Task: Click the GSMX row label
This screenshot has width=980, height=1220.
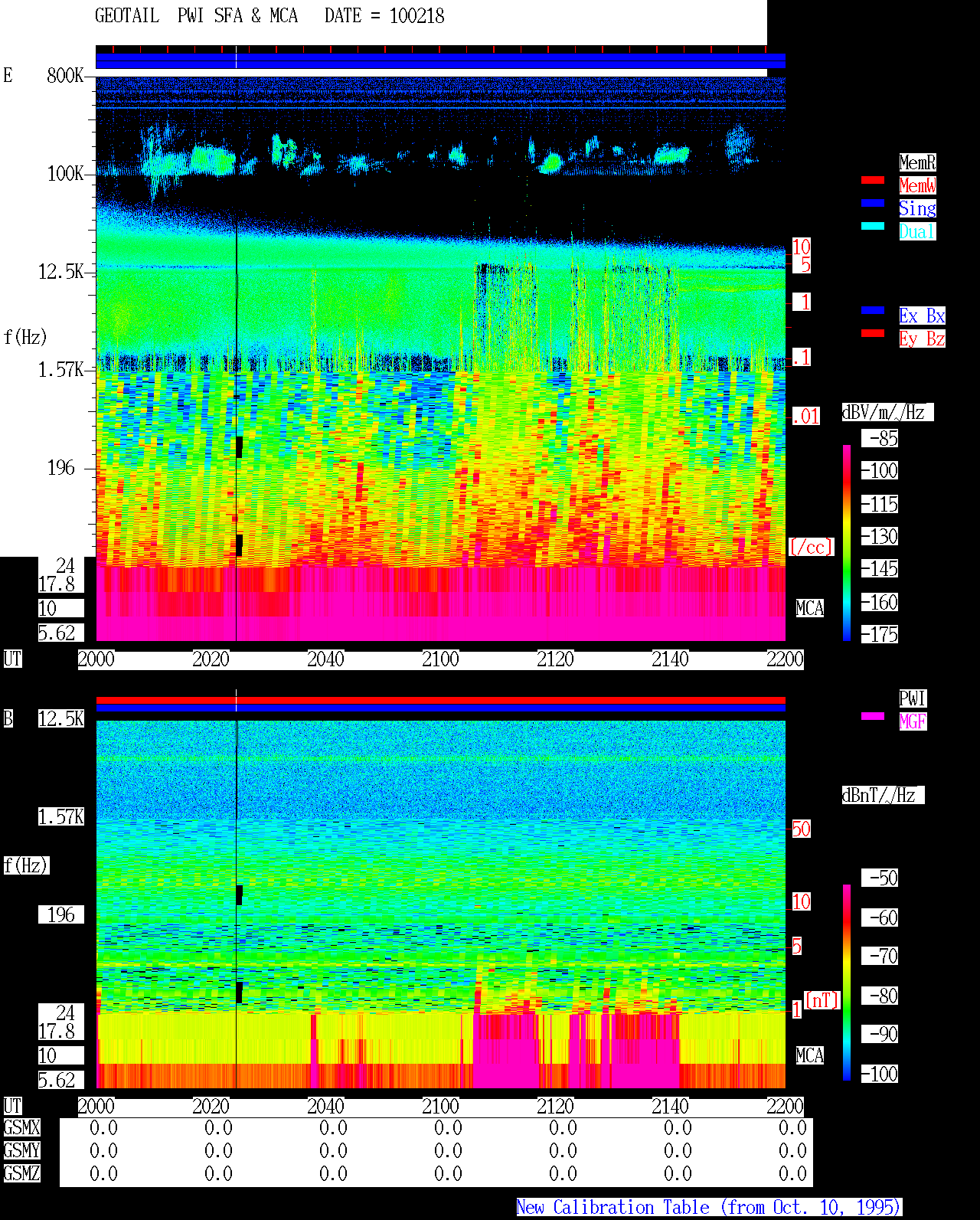Action: coord(21,1127)
